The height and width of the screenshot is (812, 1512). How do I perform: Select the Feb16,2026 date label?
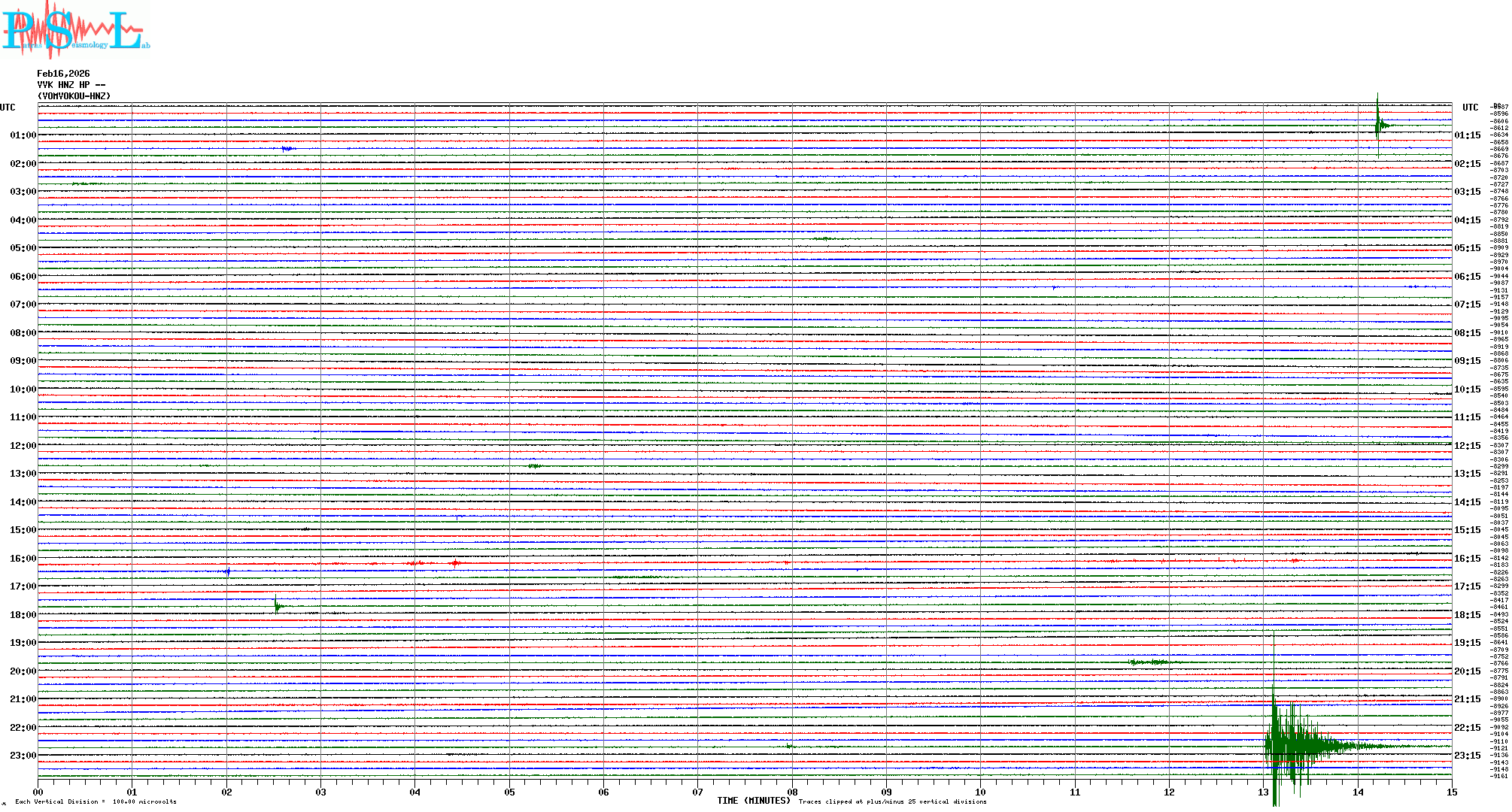(63, 74)
